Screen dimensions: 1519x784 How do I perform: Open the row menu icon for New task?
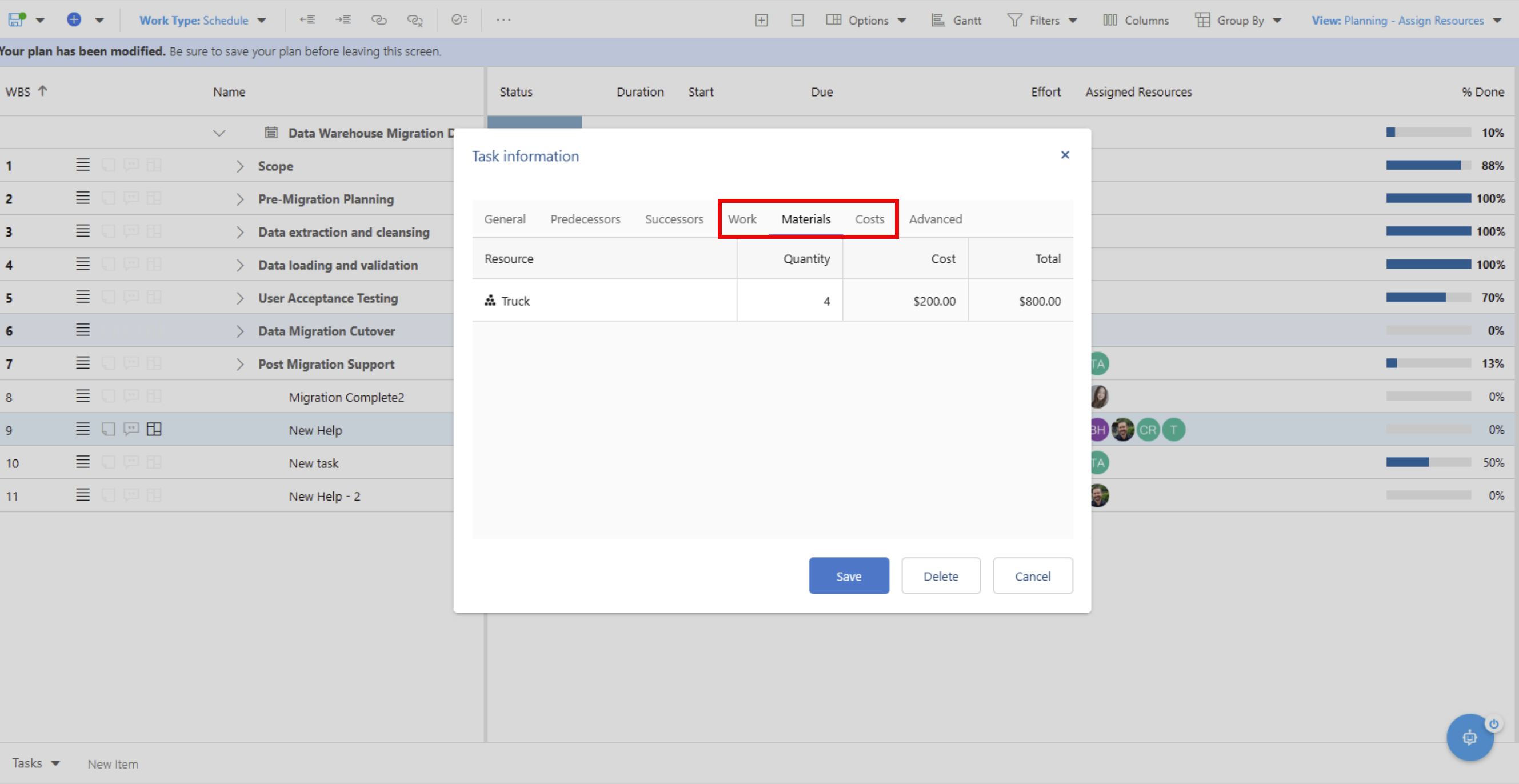82,462
